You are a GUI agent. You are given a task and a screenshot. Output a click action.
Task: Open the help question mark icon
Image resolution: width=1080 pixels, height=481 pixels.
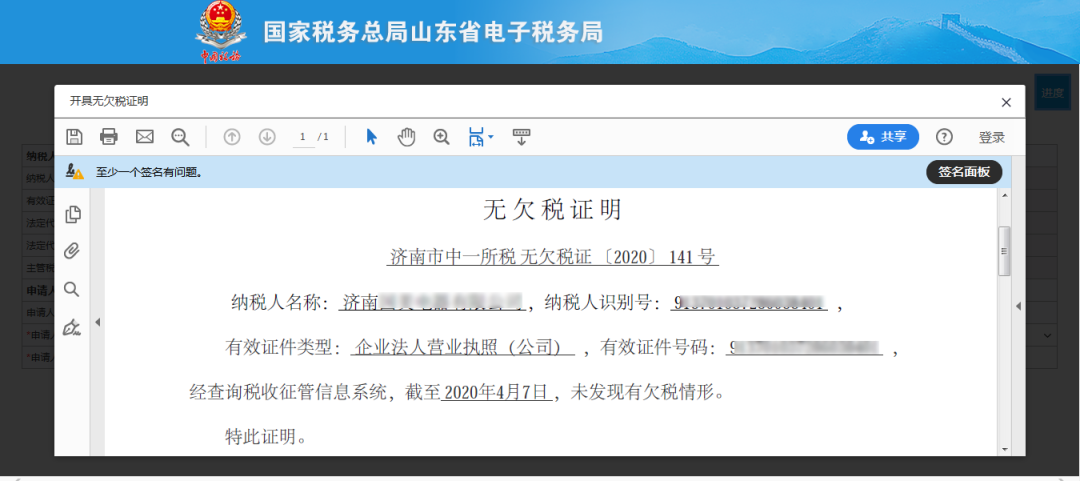pyautogui.click(x=944, y=136)
